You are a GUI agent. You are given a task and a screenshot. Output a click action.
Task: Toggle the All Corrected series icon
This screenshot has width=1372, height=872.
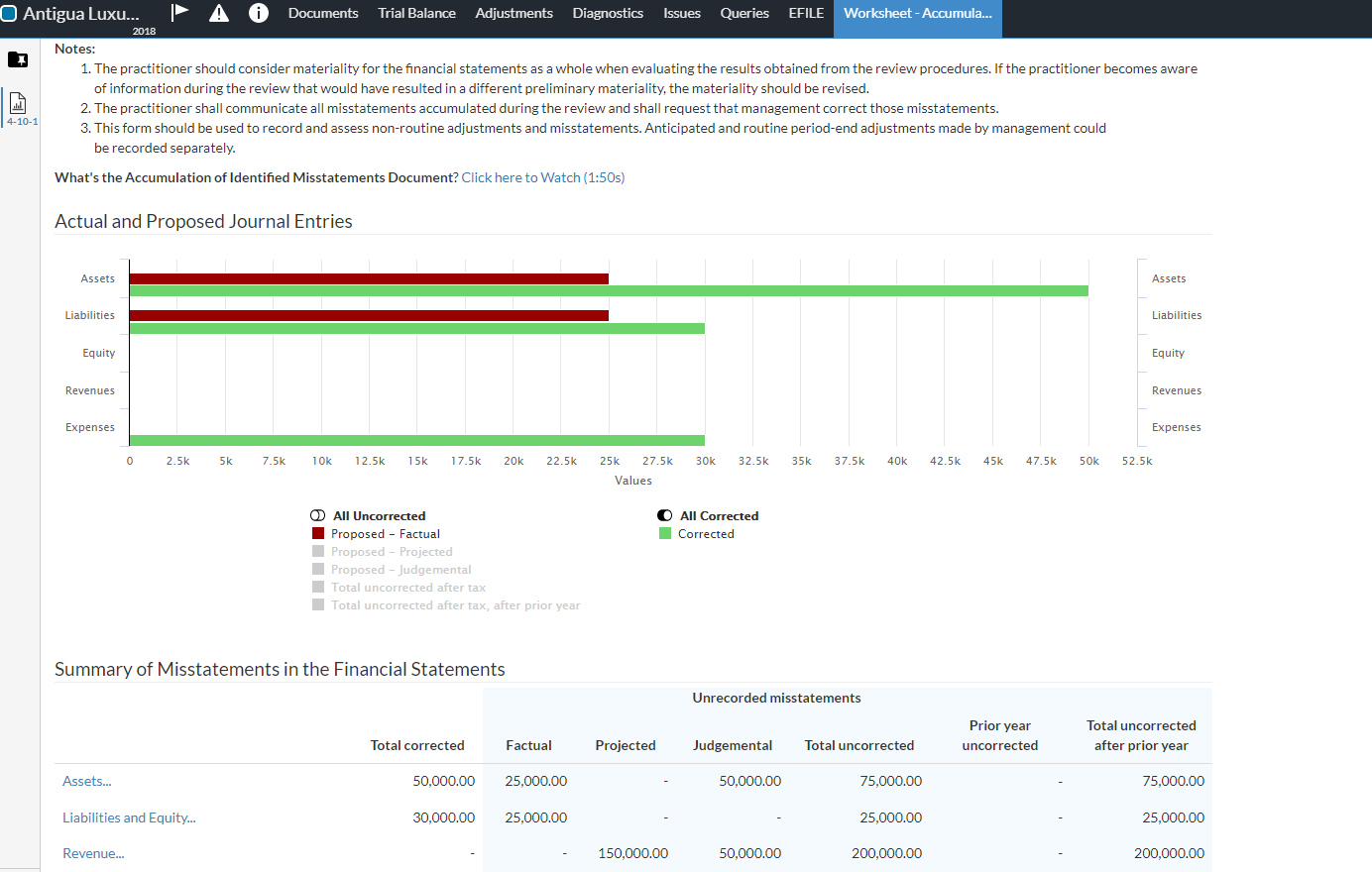[x=664, y=516]
